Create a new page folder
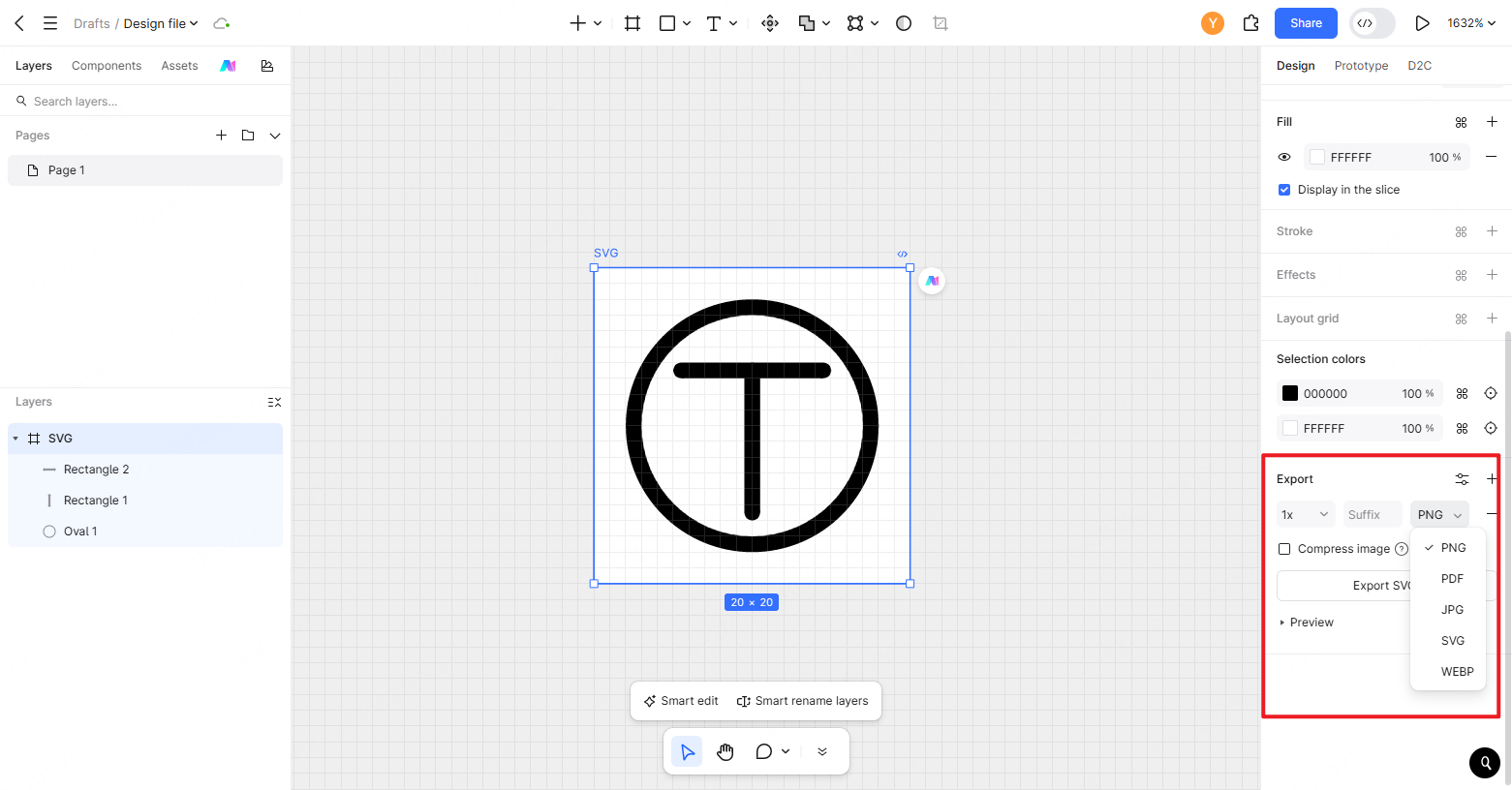 point(248,136)
